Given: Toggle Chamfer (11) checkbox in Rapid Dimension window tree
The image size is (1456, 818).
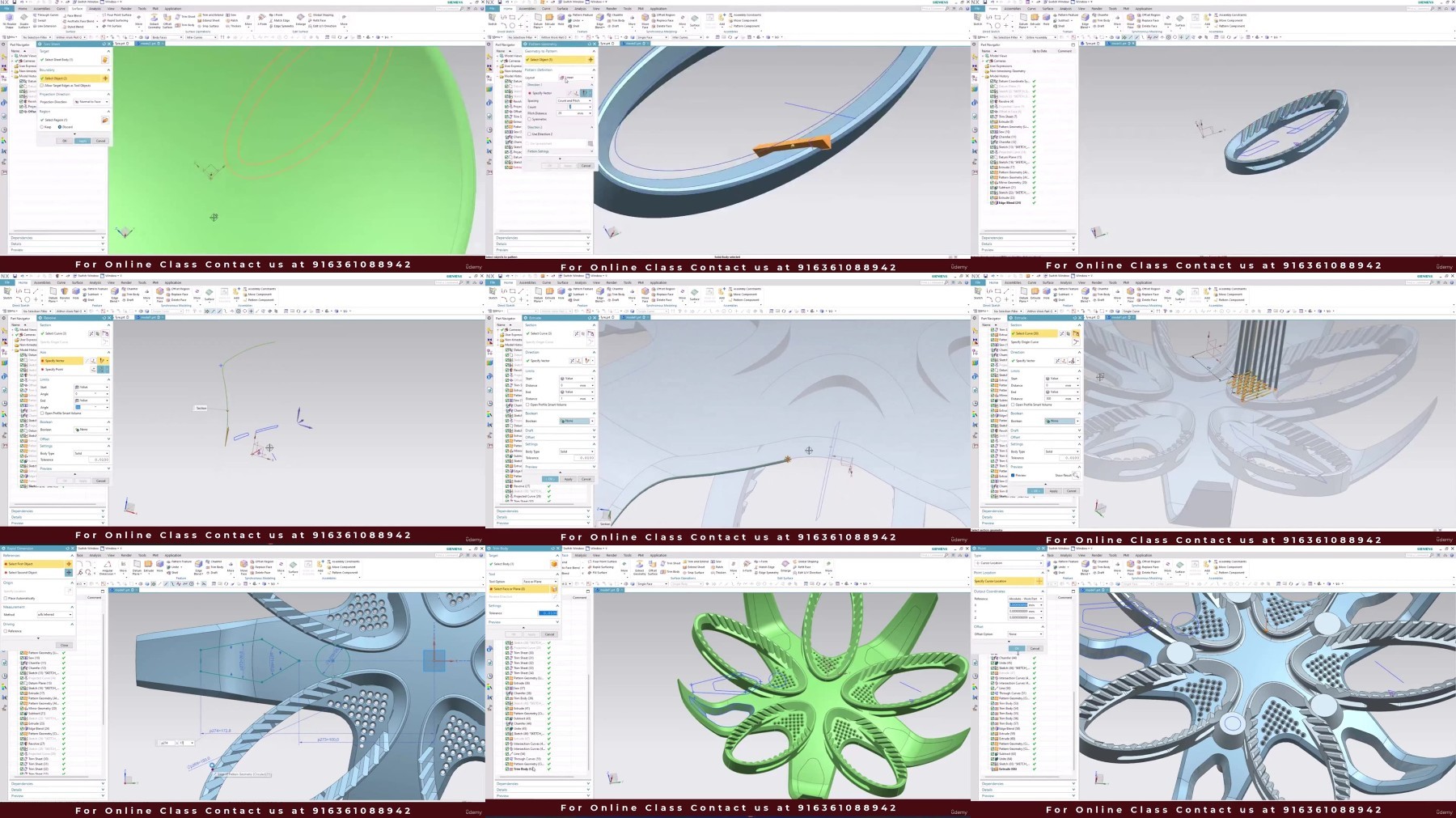Looking at the screenshot, I should pos(22,663).
